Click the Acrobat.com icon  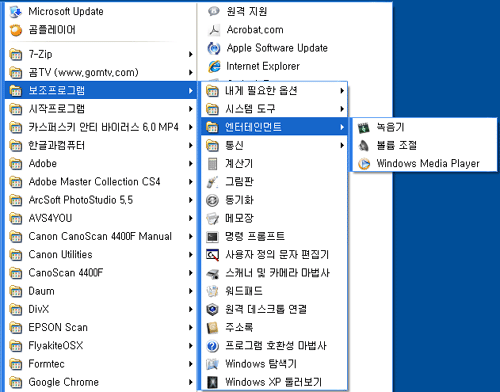click(214, 30)
